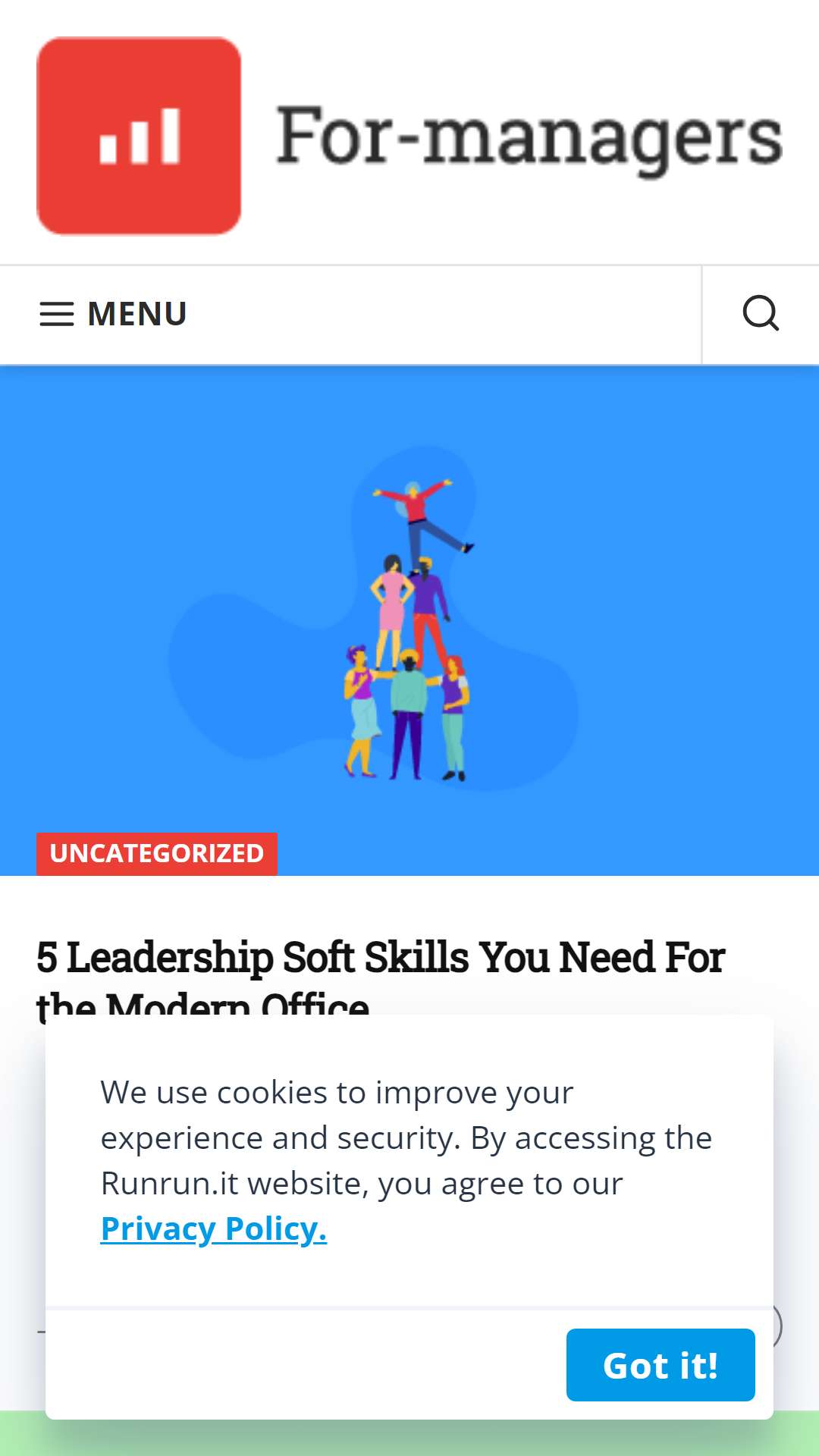Click the cookie notice message text
The image size is (819, 1456).
(x=406, y=1137)
